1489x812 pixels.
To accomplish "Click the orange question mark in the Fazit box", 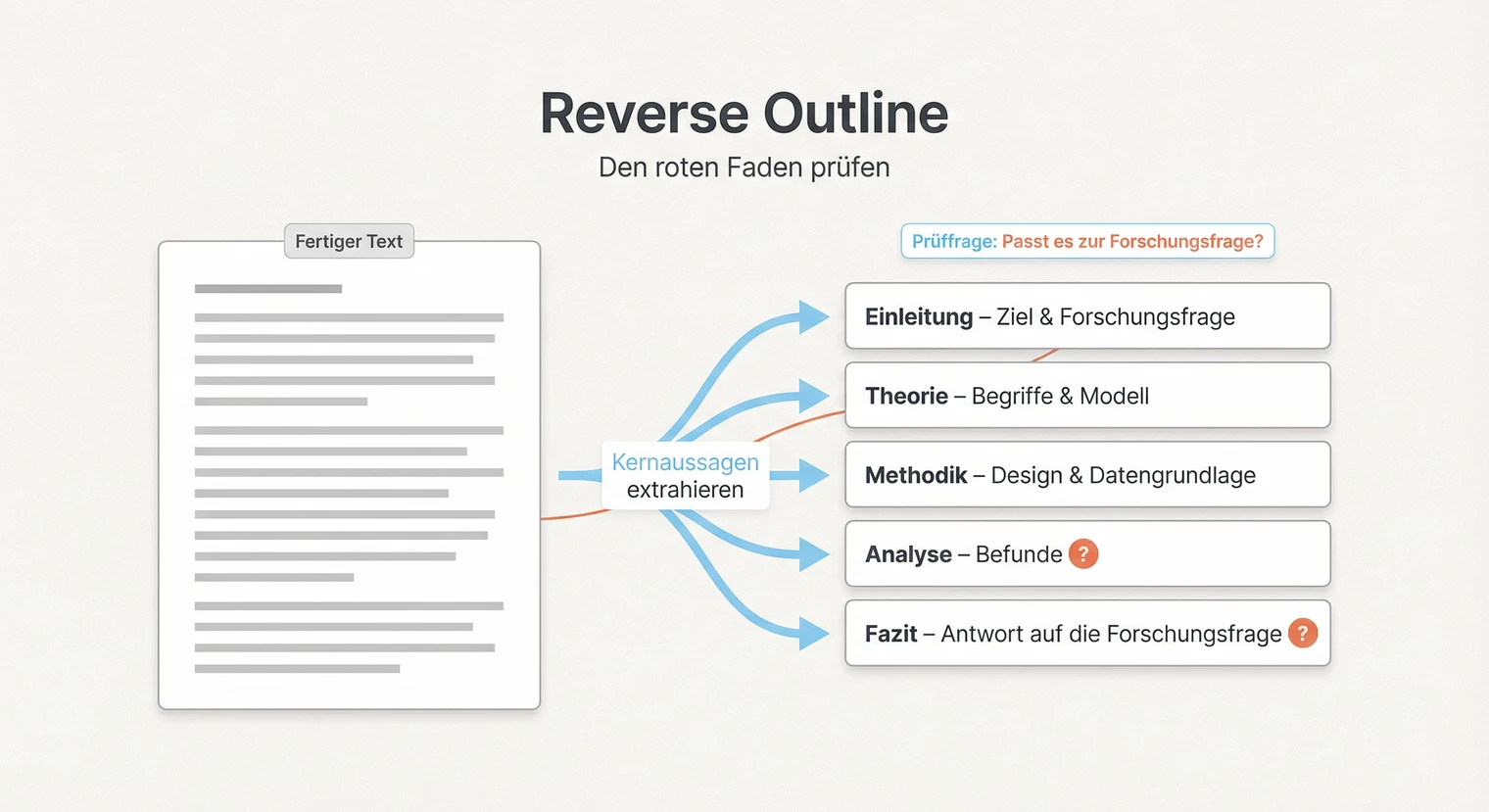I will [1302, 634].
